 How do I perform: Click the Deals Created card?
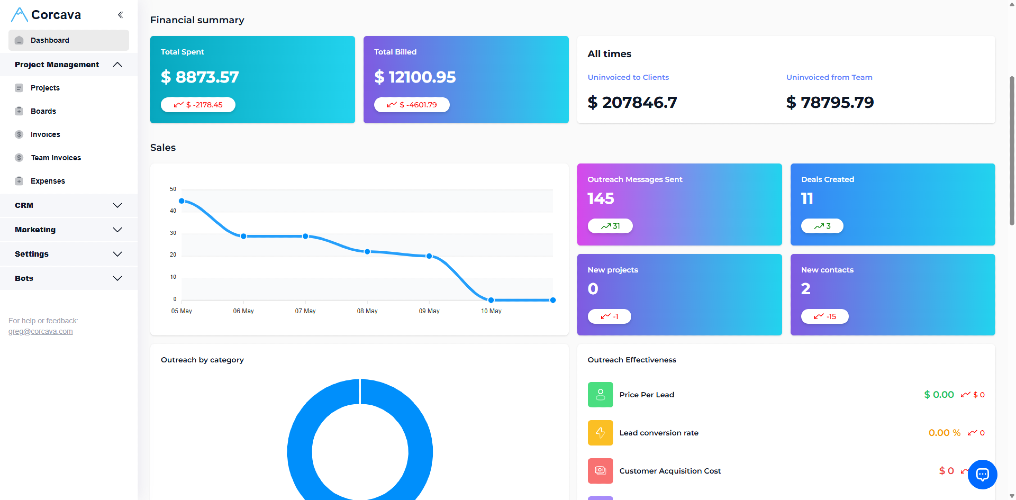coord(893,205)
